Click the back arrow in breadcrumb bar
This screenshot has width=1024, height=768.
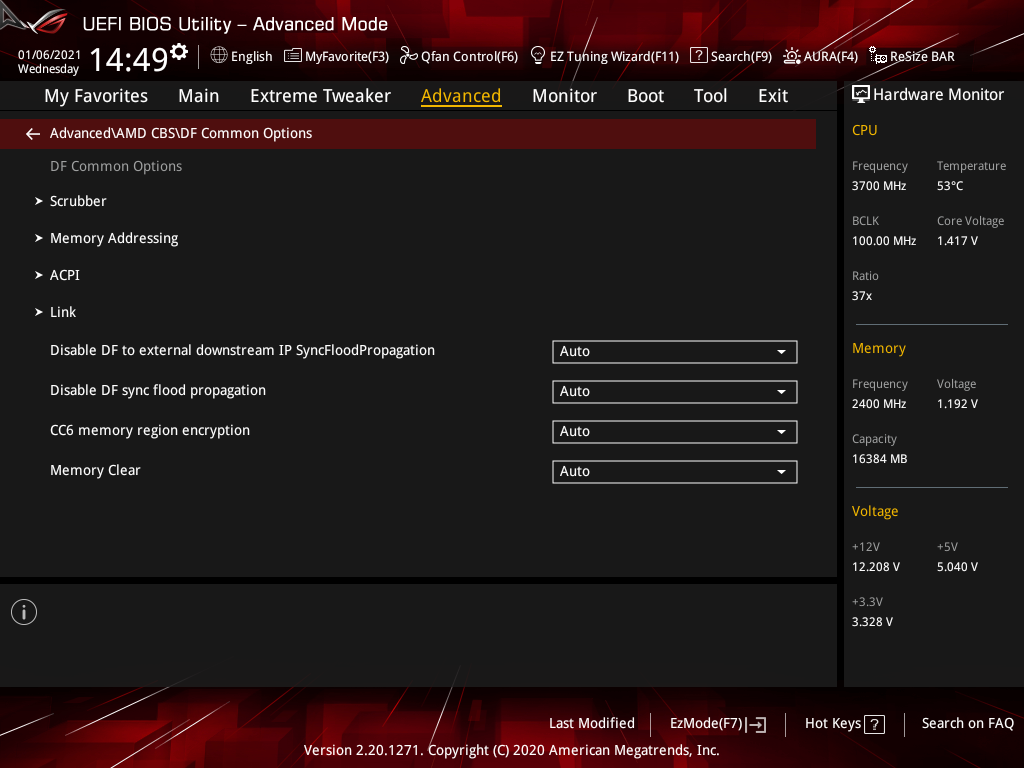point(33,134)
